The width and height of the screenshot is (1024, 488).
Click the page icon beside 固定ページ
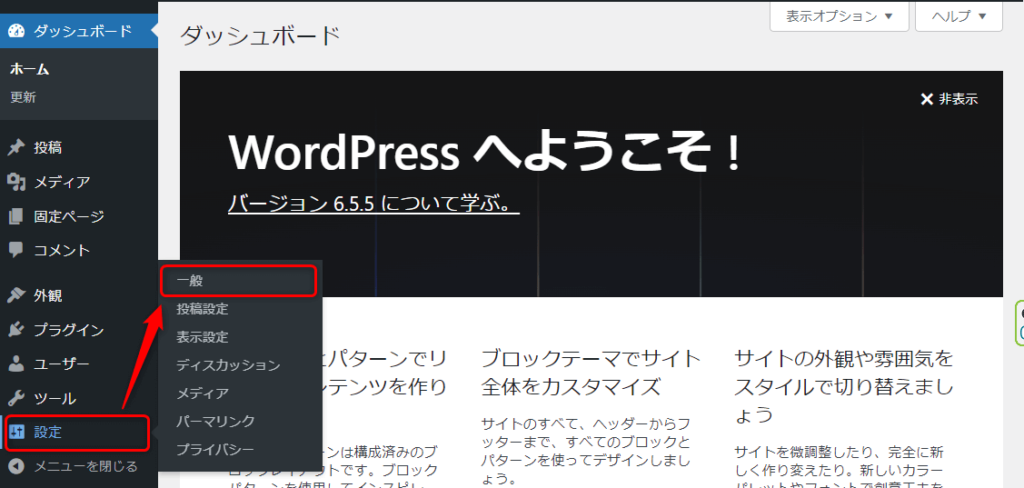16,216
